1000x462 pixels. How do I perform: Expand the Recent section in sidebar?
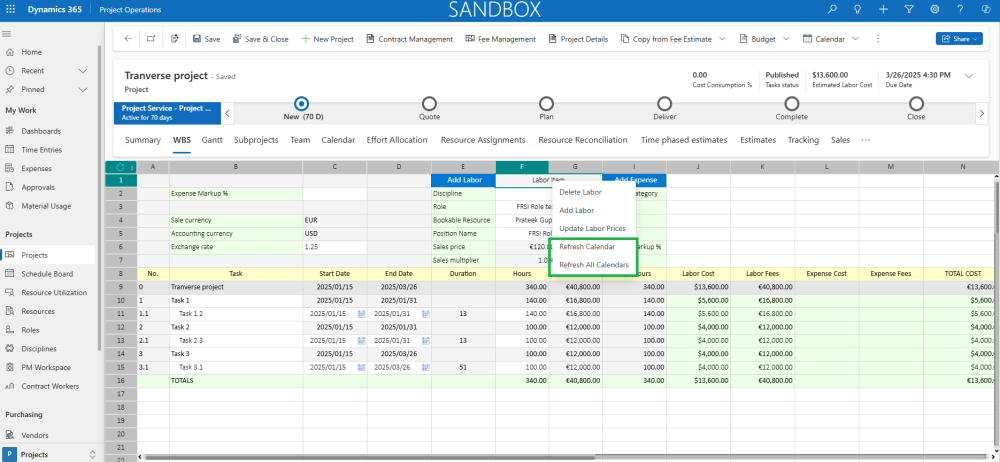point(82,71)
